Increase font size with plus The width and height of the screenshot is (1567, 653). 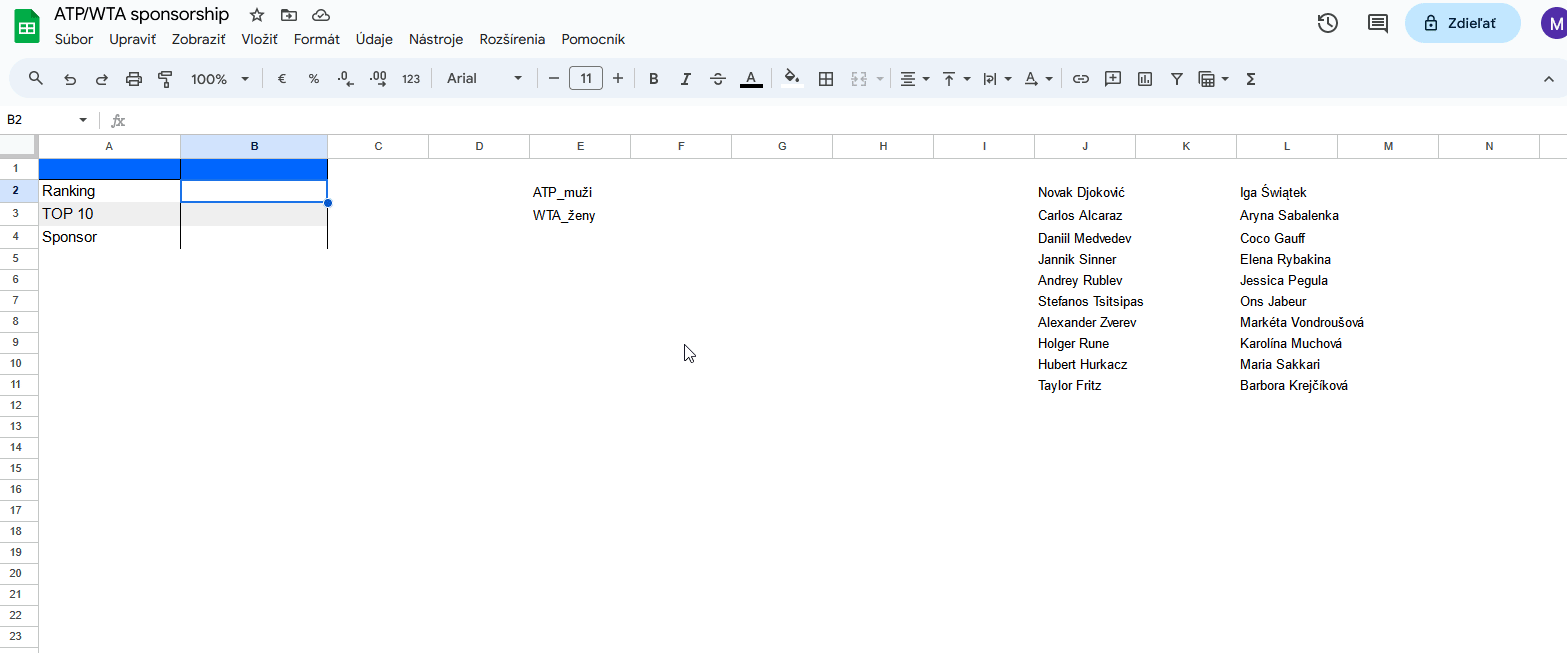618,79
